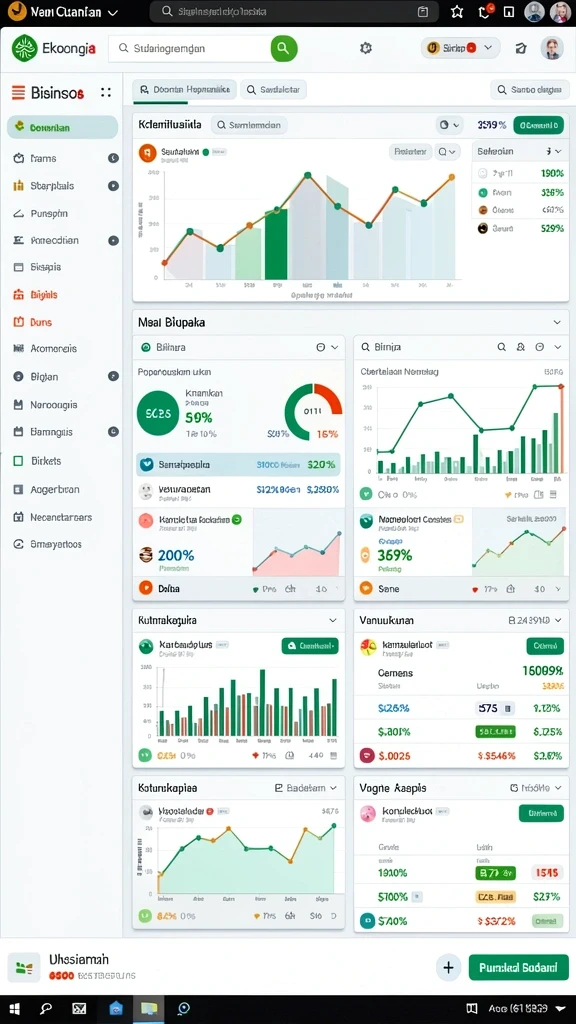Screen dimensions: 576x1024
Task: Toggle the green indicator beside Kanlatus fadaten
Action: pyautogui.click(x=236, y=519)
